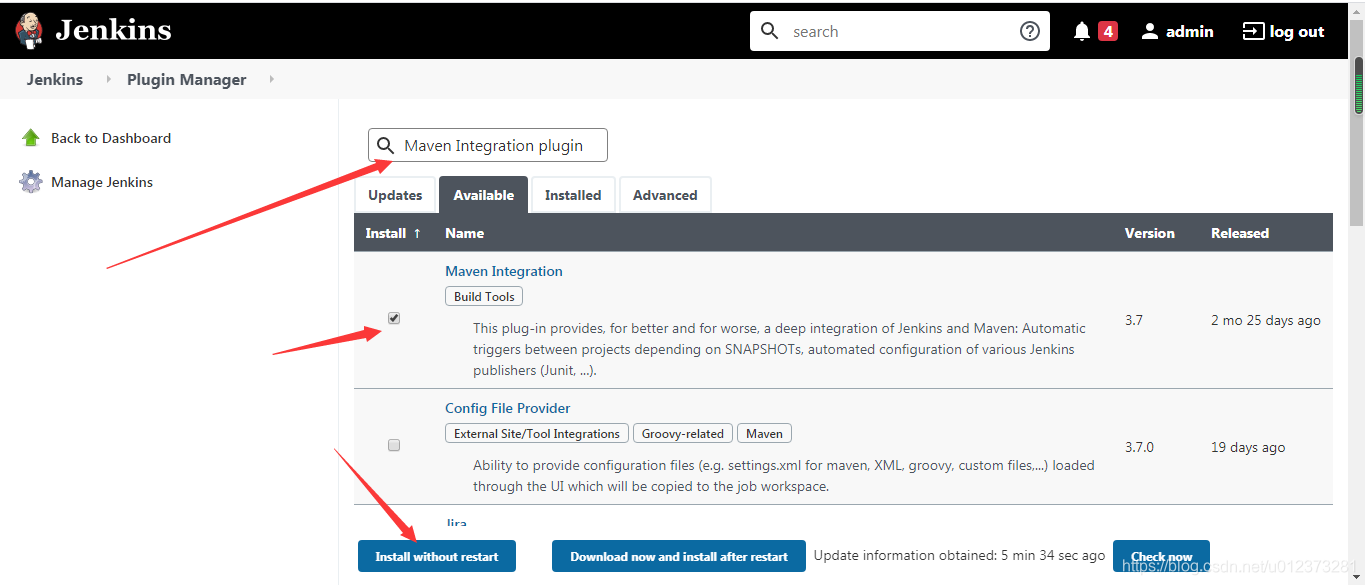Image resolution: width=1365 pixels, height=585 pixels.
Task: Click the magnifier icon in plugin filter
Action: click(385, 146)
